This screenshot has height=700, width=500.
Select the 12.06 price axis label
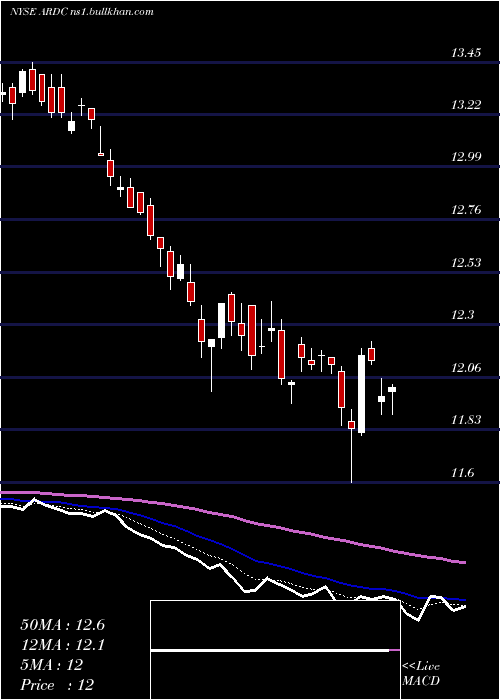click(x=466, y=368)
